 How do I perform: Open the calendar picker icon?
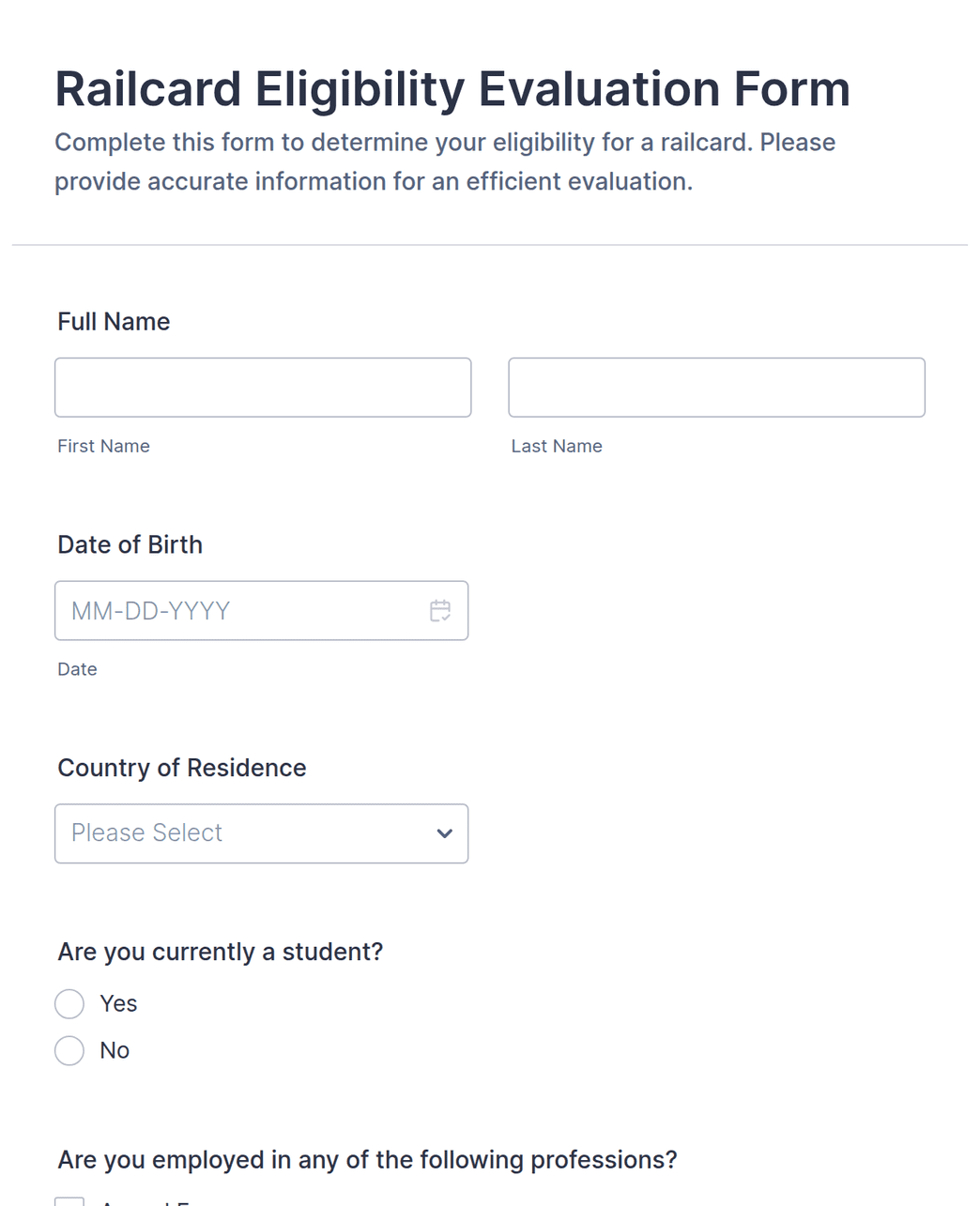[439, 611]
